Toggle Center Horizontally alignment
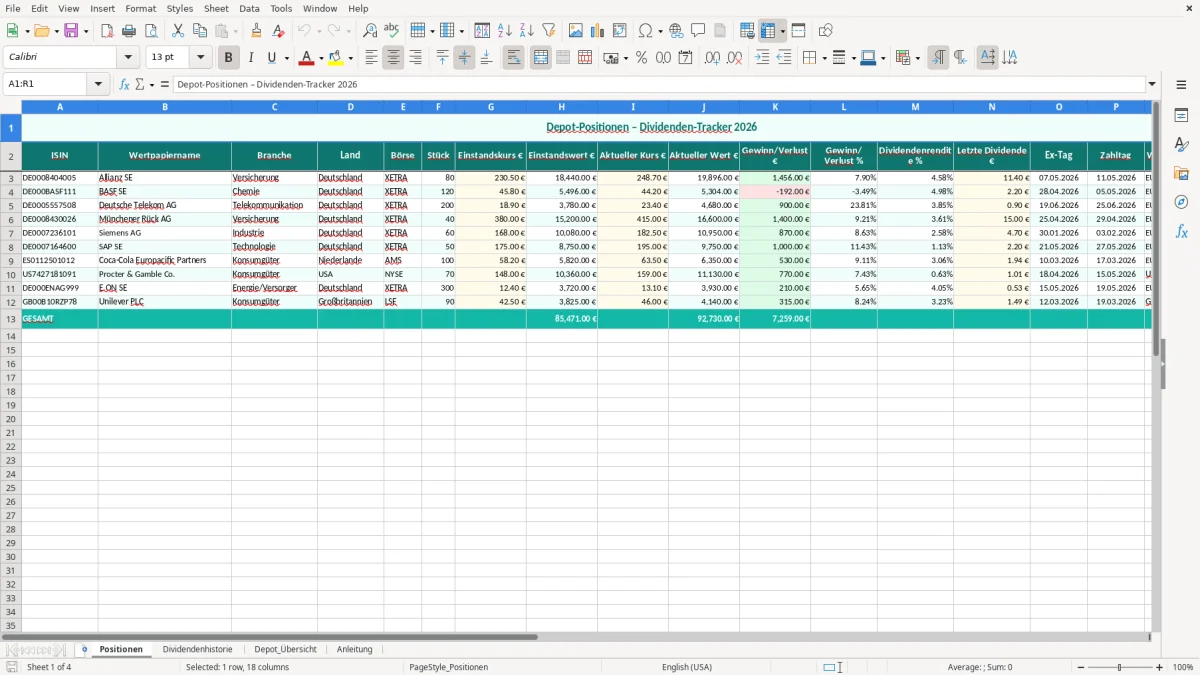The height and width of the screenshot is (675, 1200). click(393, 58)
